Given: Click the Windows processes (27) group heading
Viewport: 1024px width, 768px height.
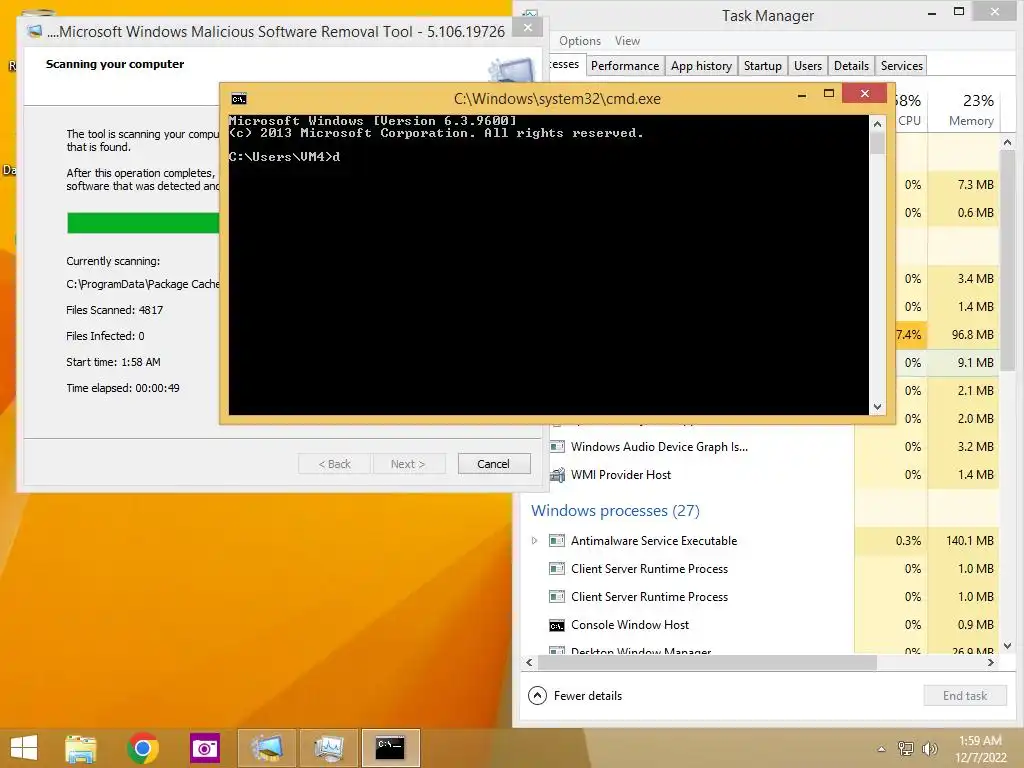Looking at the screenshot, I should 615,511.
